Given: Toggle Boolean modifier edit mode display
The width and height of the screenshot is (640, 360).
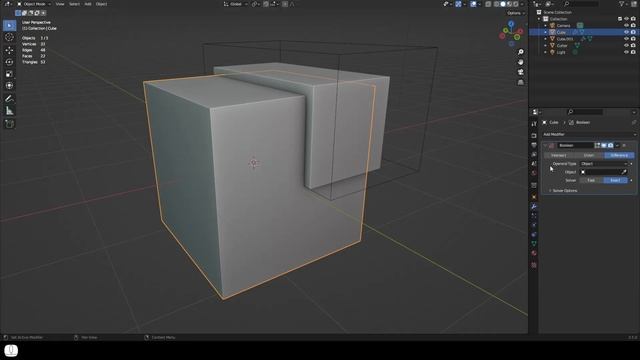Looking at the screenshot, I should (597, 145).
